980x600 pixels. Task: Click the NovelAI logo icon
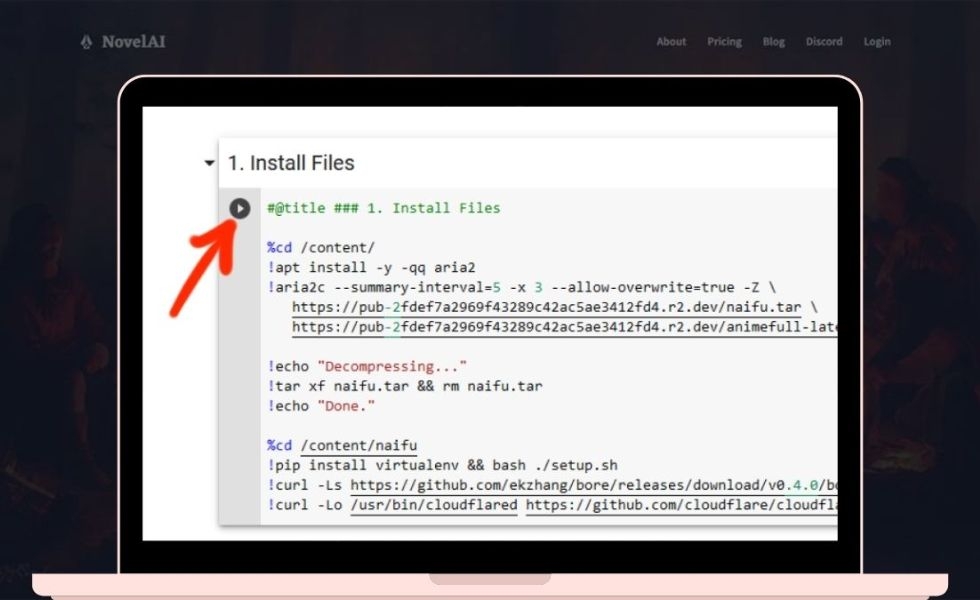(86, 42)
